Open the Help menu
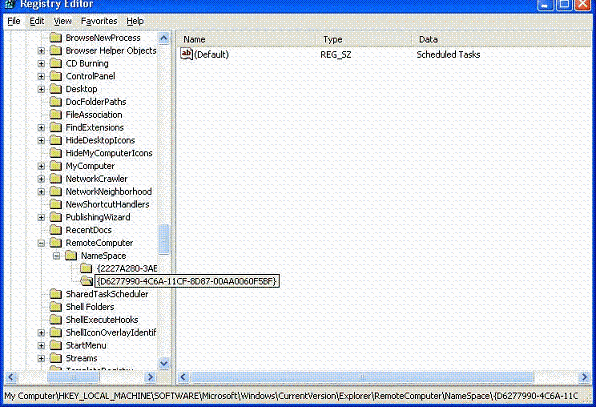 pos(135,21)
